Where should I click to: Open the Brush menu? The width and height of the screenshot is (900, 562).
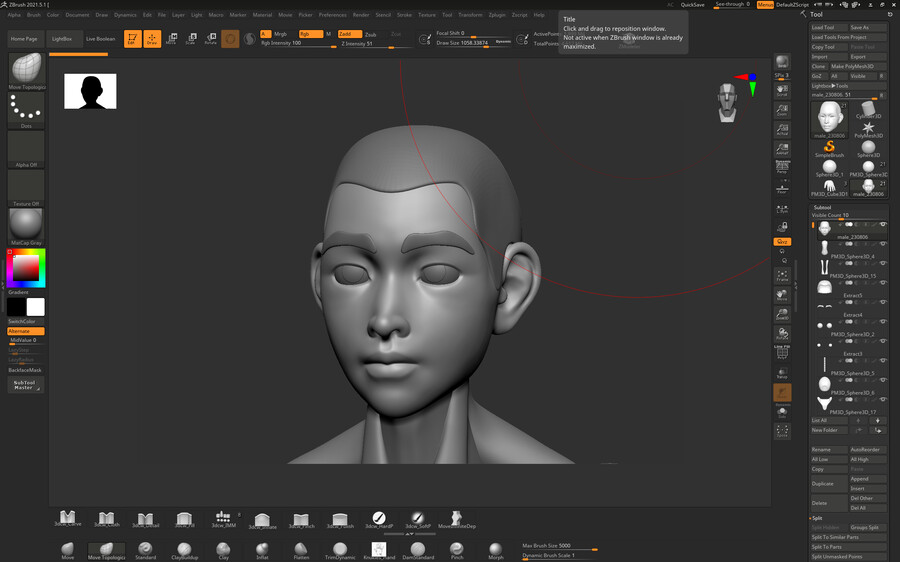coord(34,15)
